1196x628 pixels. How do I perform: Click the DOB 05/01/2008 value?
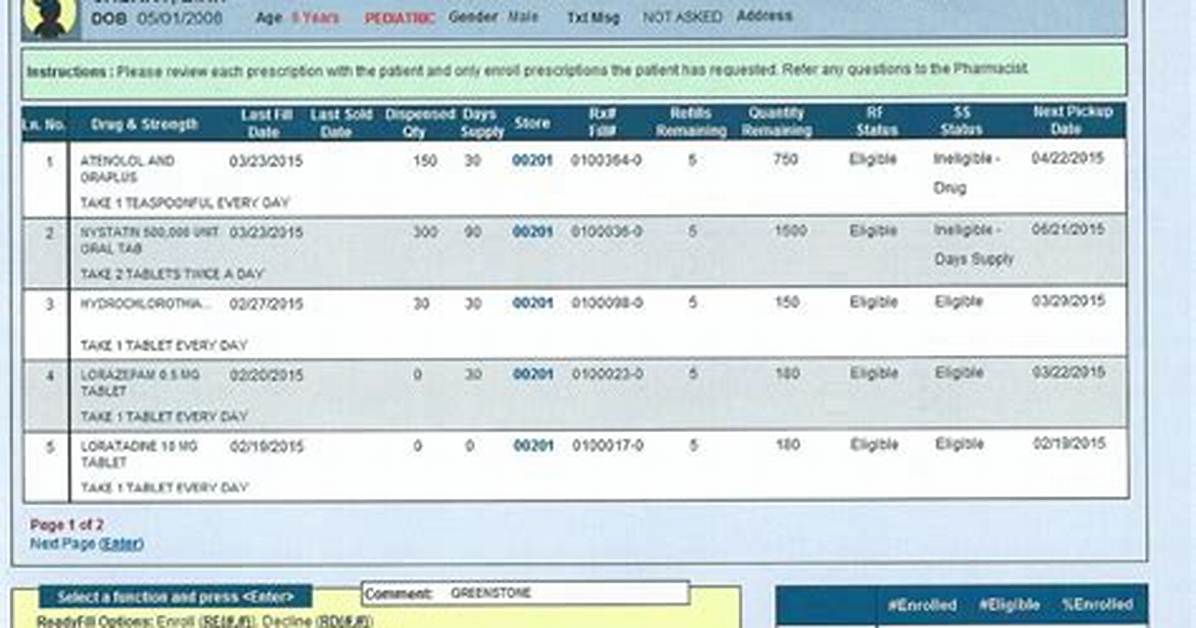coord(179,18)
